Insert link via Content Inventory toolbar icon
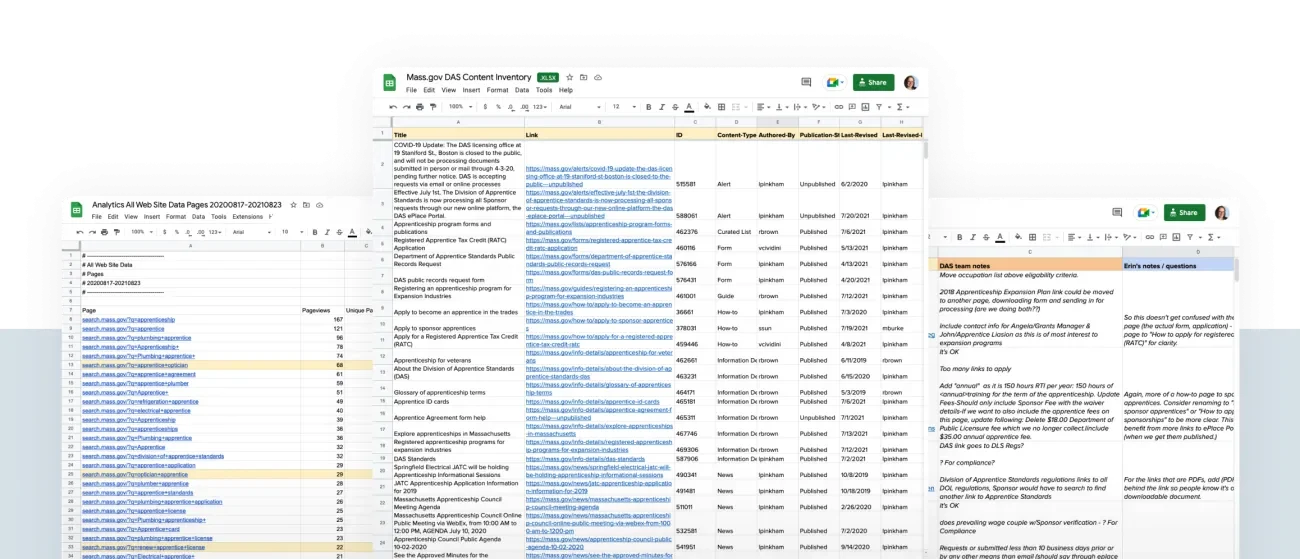 click(x=838, y=107)
